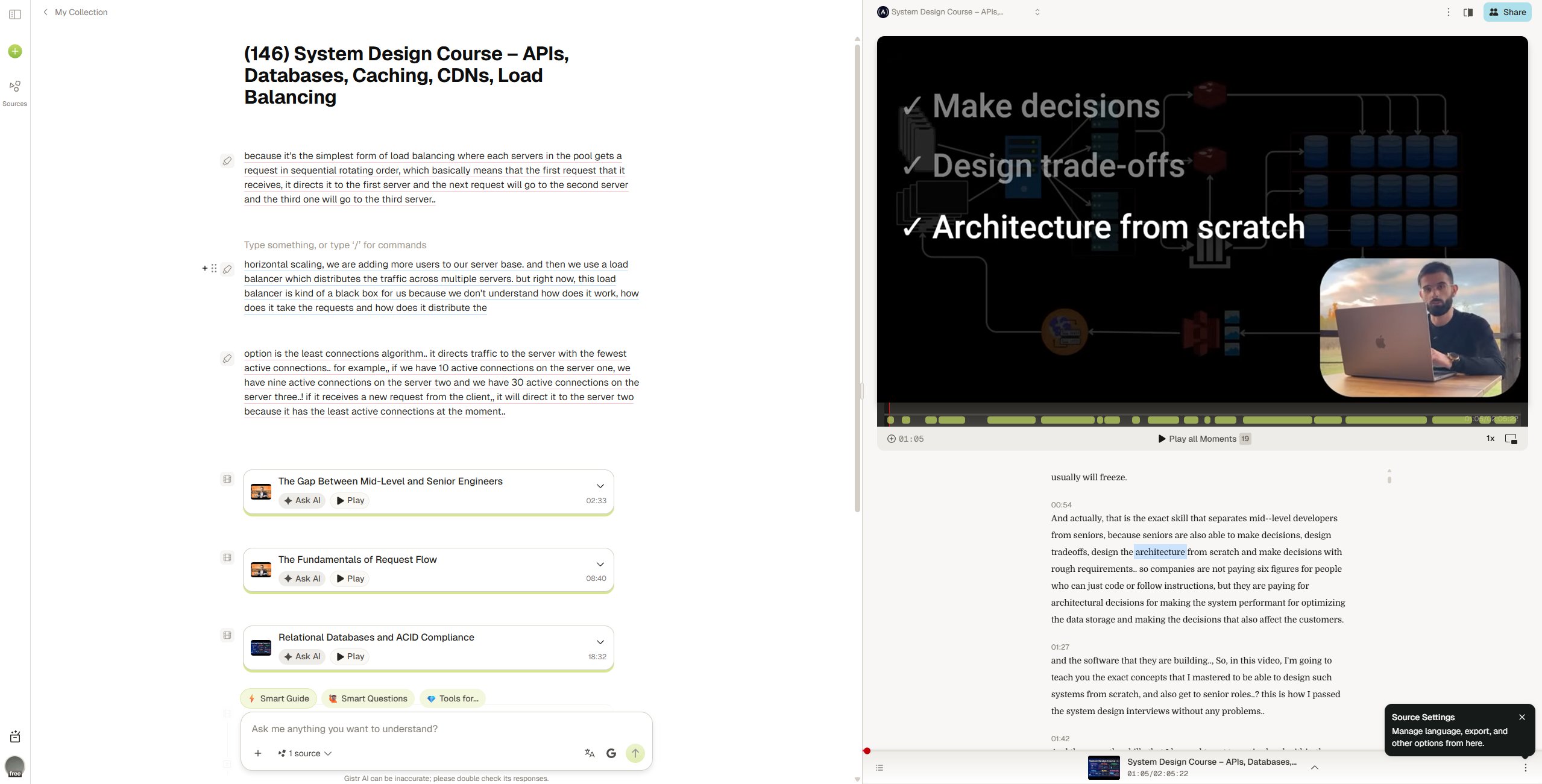Open the 1 source dropdown
1542x784 pixels.
305,753
